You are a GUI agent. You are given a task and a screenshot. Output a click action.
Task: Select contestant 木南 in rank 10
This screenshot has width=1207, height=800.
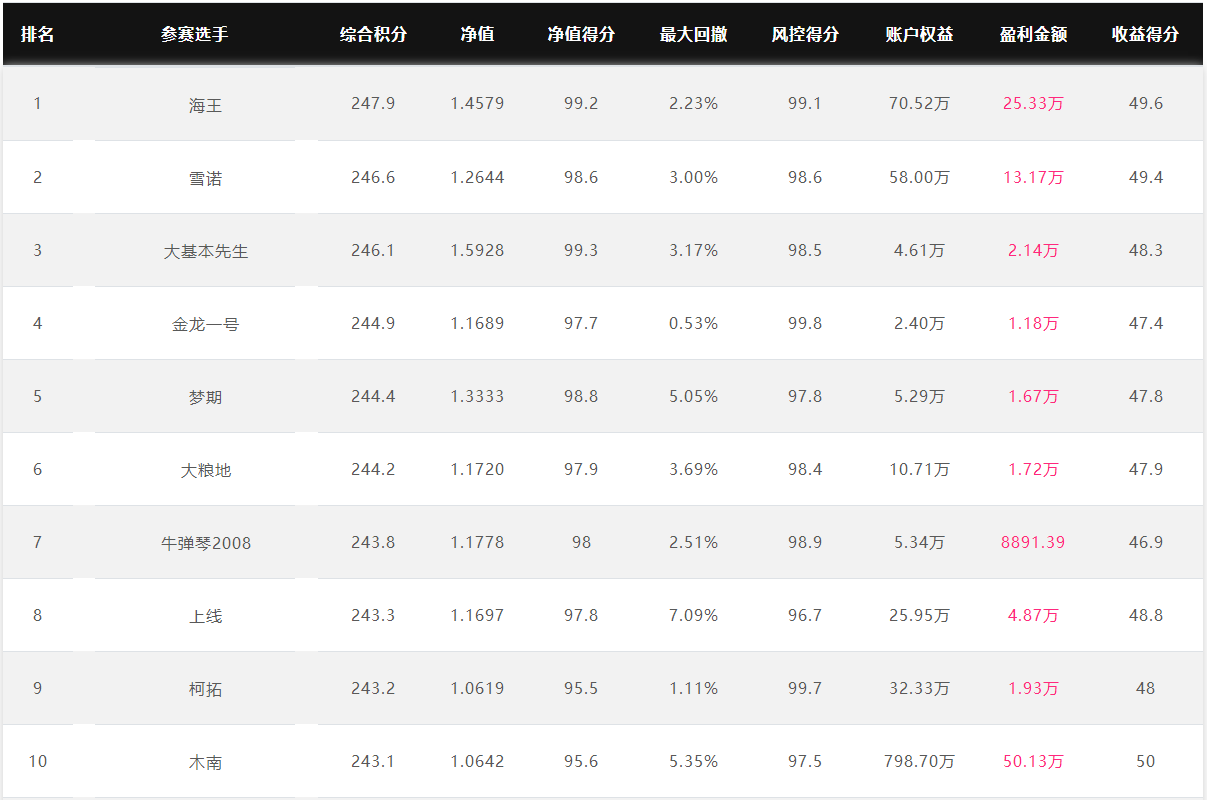(205, 762)
